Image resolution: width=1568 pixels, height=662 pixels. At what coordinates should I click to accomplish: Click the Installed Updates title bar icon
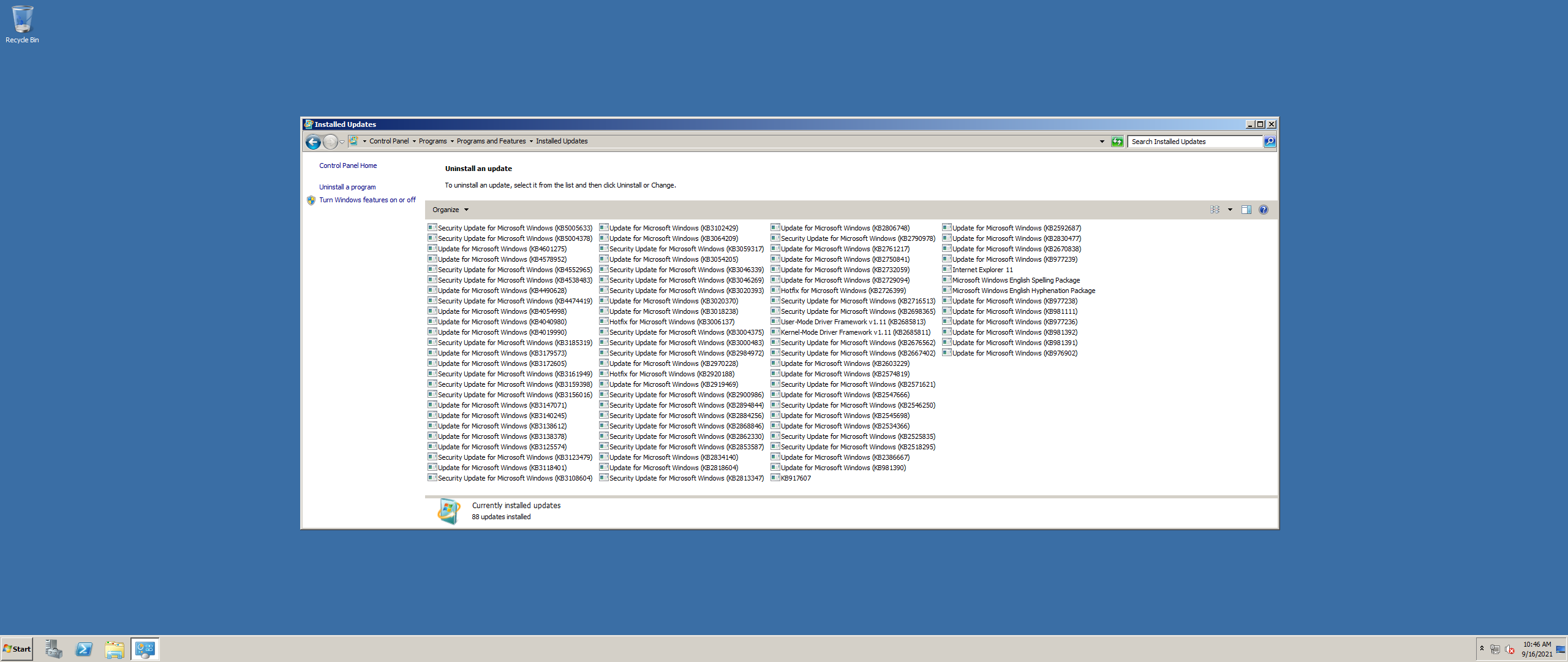click(x=309, y=124)
